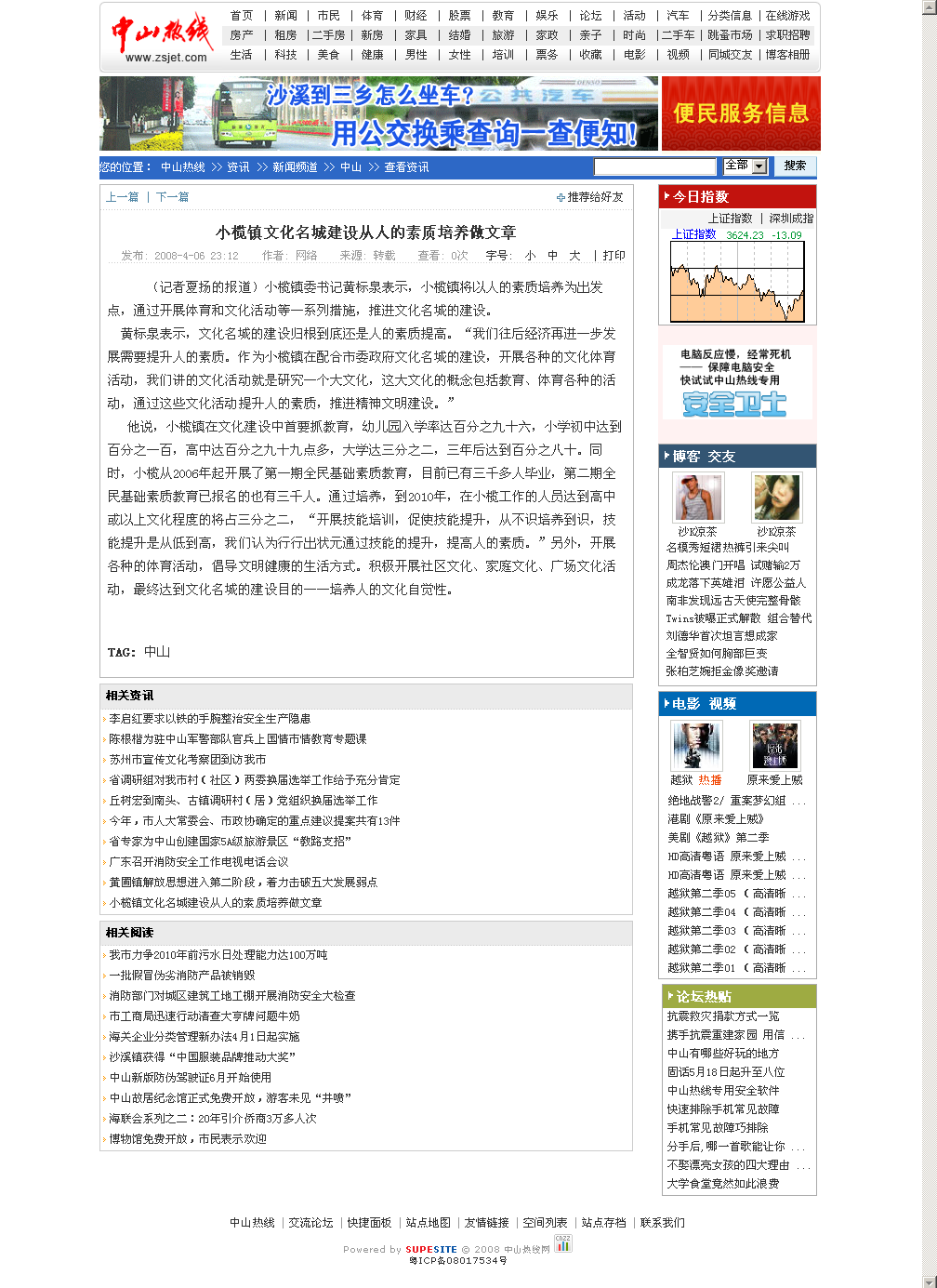
Task: Click the blue 上证指数 link above chart
Action: pyautogui.click(x=693, y=234)
